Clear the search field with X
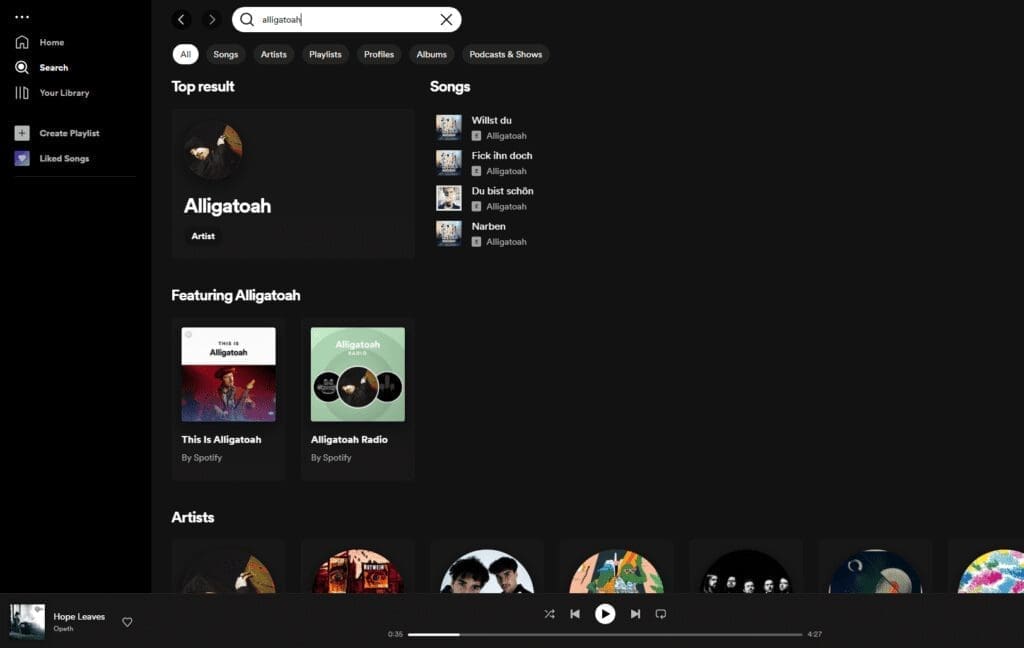 click(446, 20)
